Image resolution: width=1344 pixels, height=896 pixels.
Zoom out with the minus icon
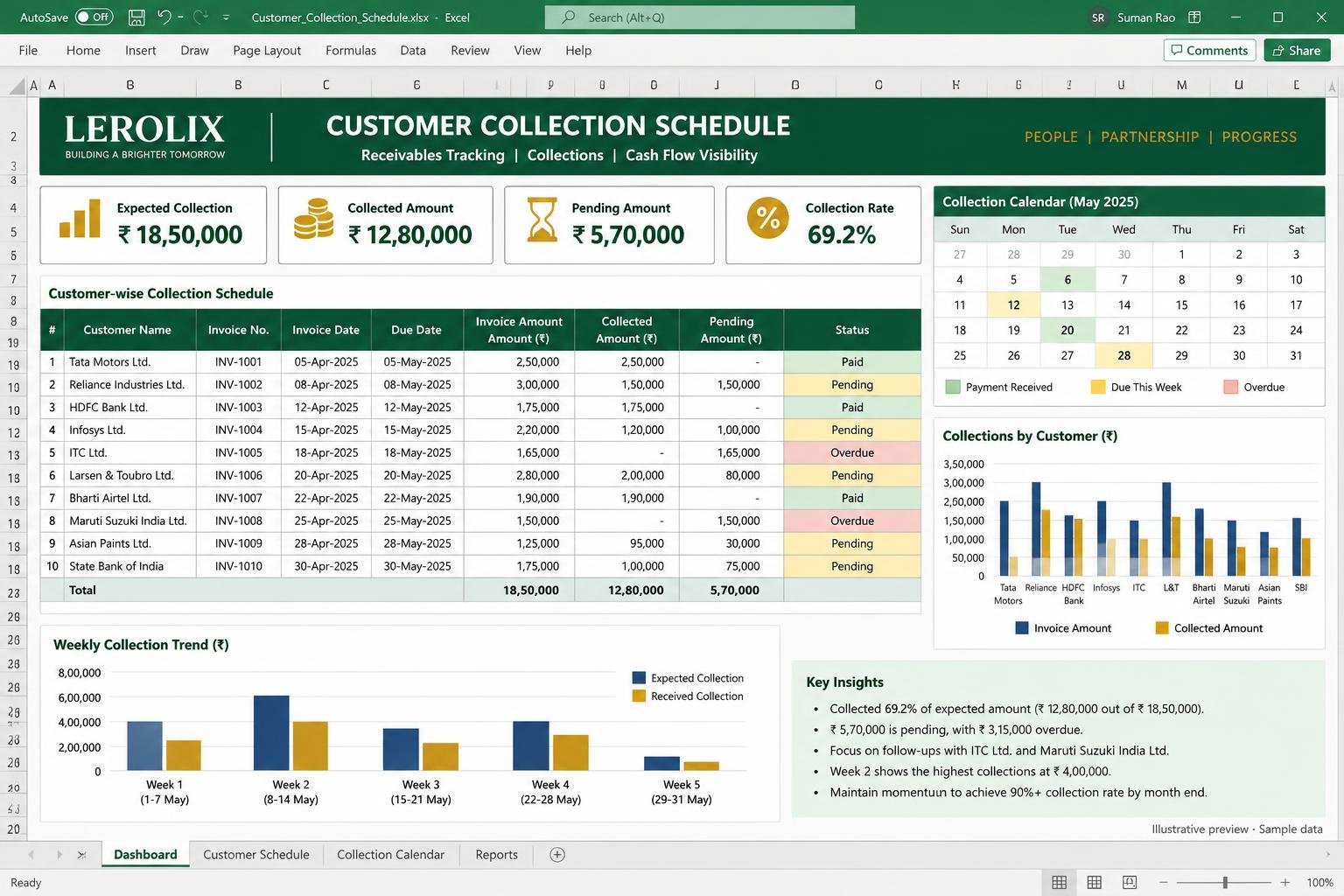pos(1164,883)
